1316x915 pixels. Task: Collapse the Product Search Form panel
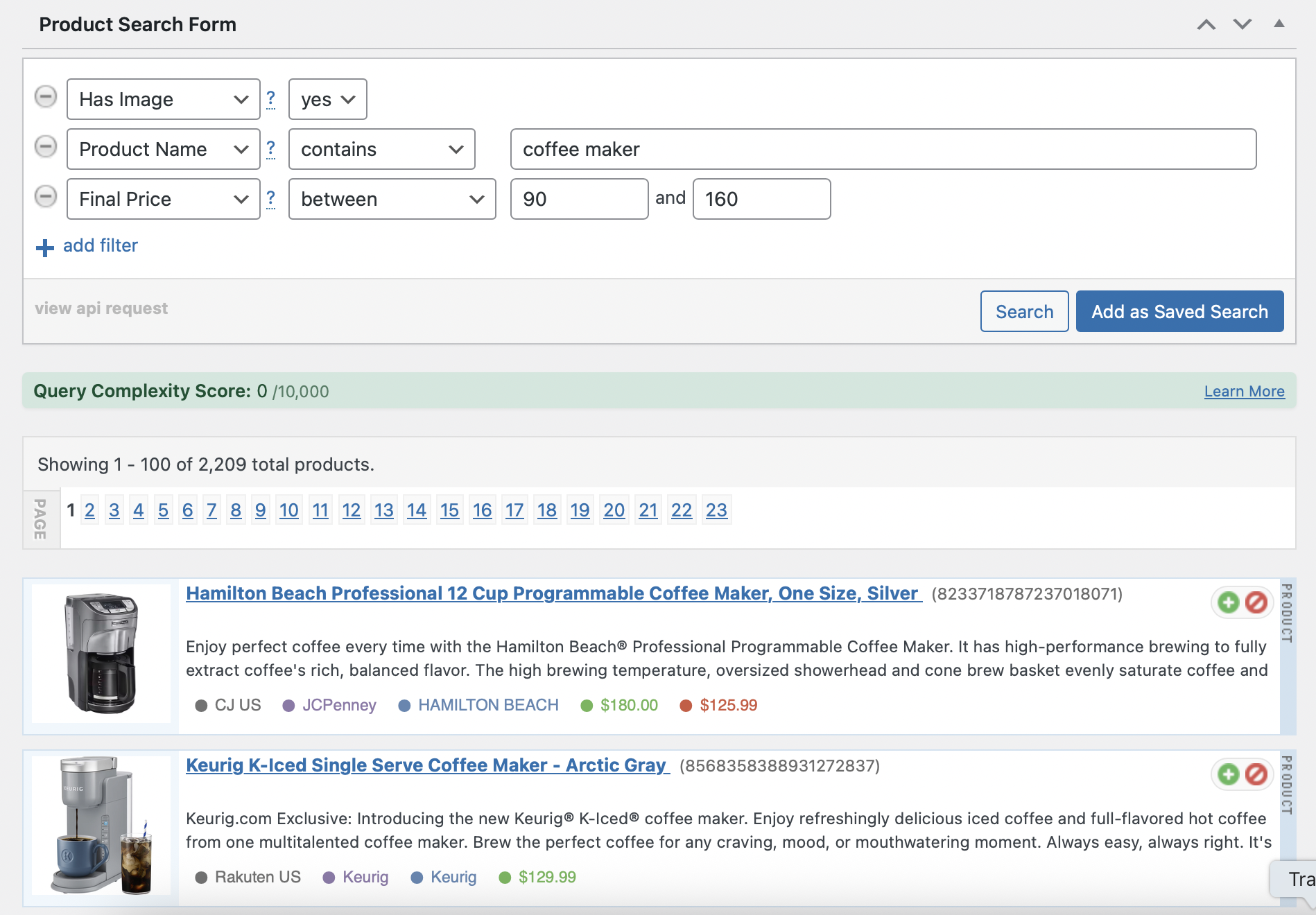1279,24
